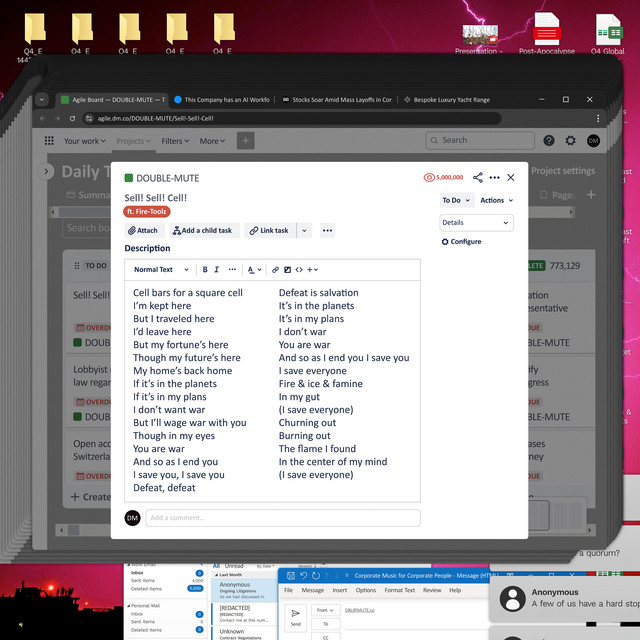The height and width of the screenshot is (640, 640).
Task: Click the Attach paperclip button
Action: pyautogui.click(x=143, y=230)
